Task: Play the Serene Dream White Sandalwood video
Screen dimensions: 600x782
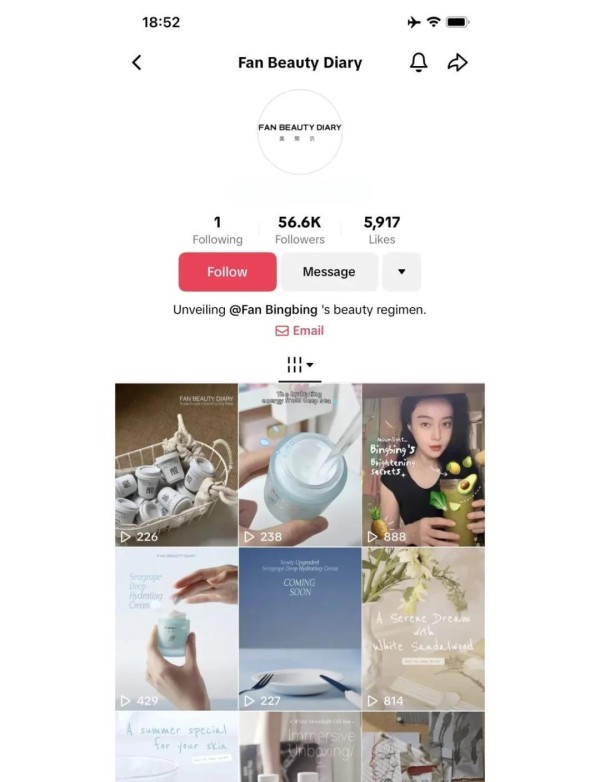Action: pos(423,629)
